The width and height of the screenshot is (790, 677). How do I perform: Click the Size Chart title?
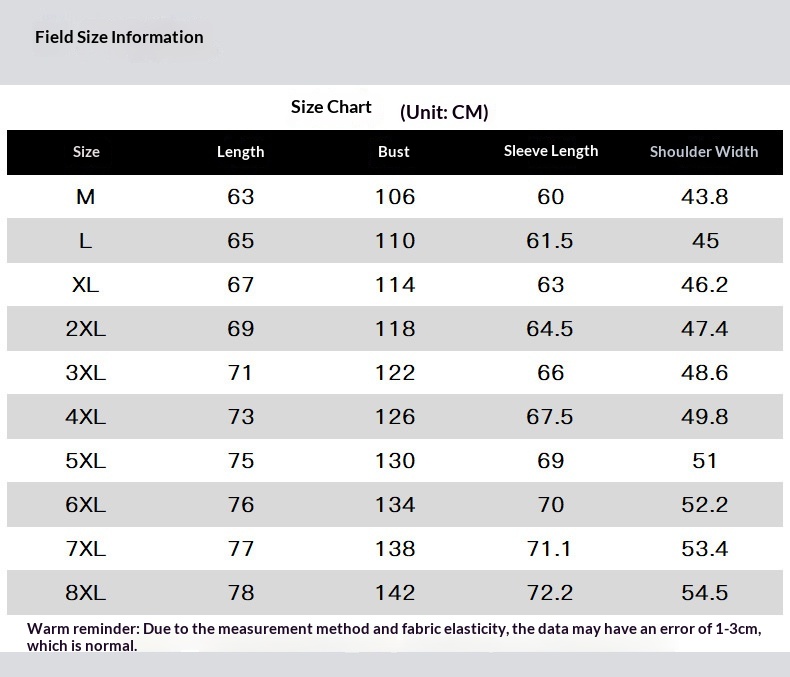coord(331,107)
